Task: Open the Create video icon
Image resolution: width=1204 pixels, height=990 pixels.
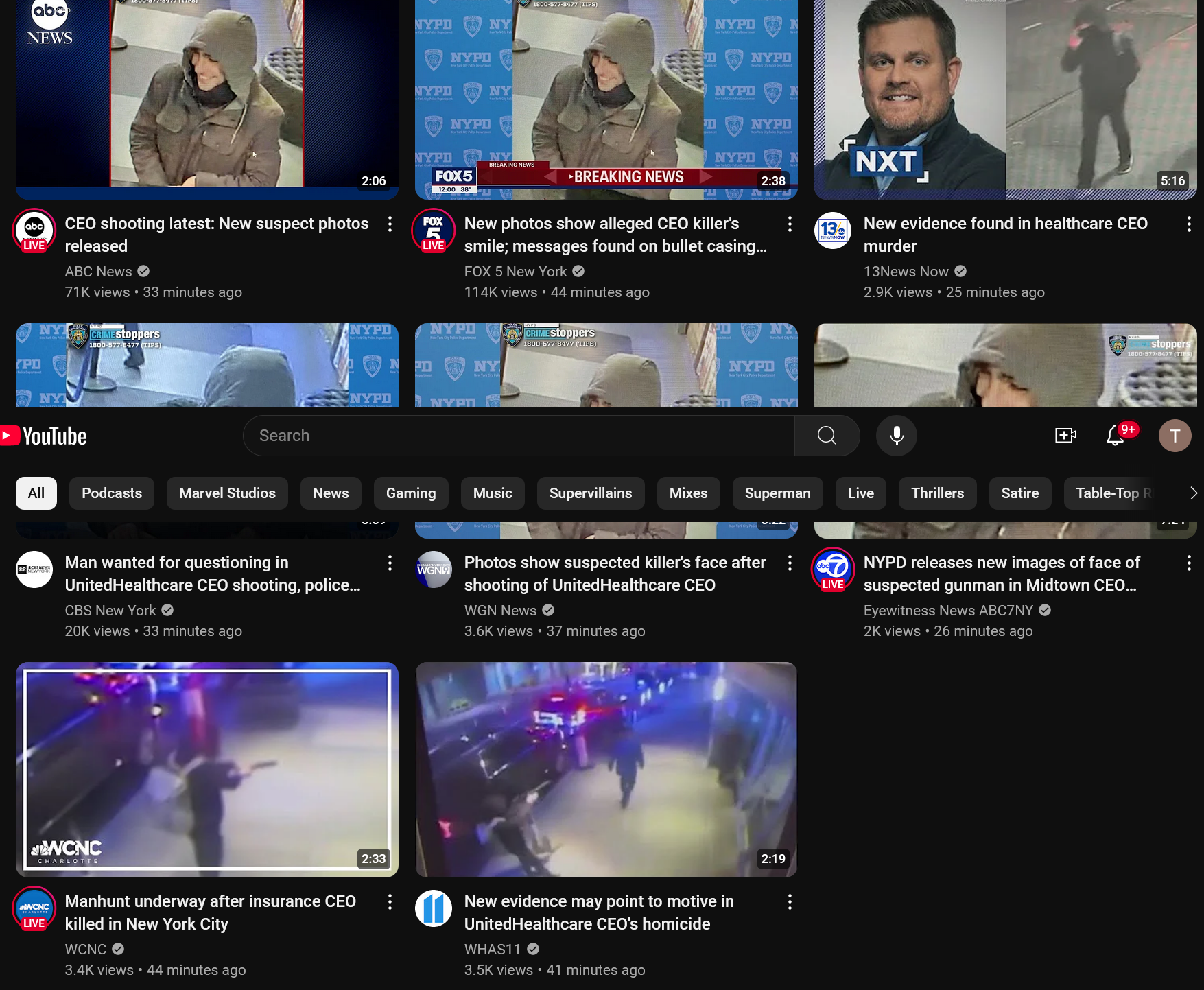Action: click(x=1065, y=436)
